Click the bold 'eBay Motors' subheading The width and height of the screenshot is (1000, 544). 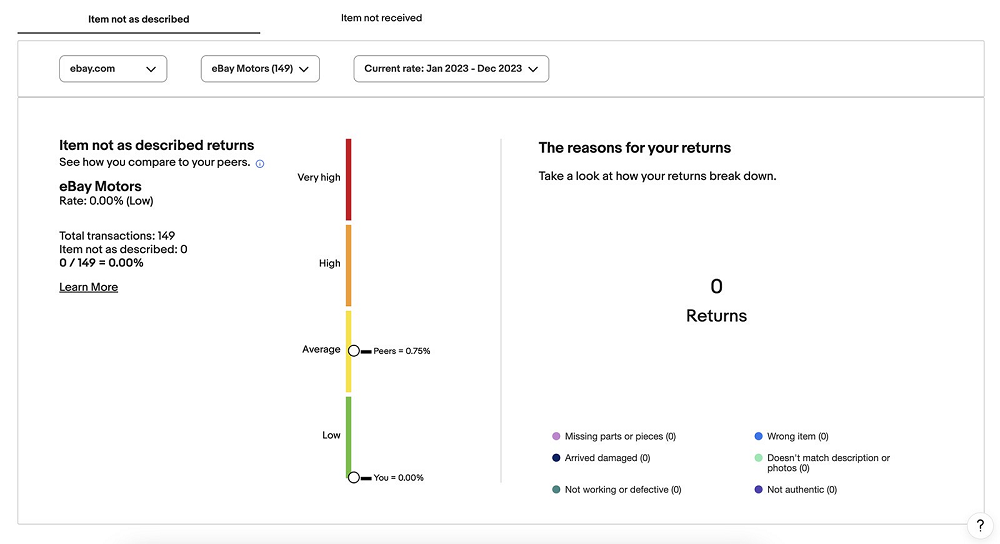point(100,186)
